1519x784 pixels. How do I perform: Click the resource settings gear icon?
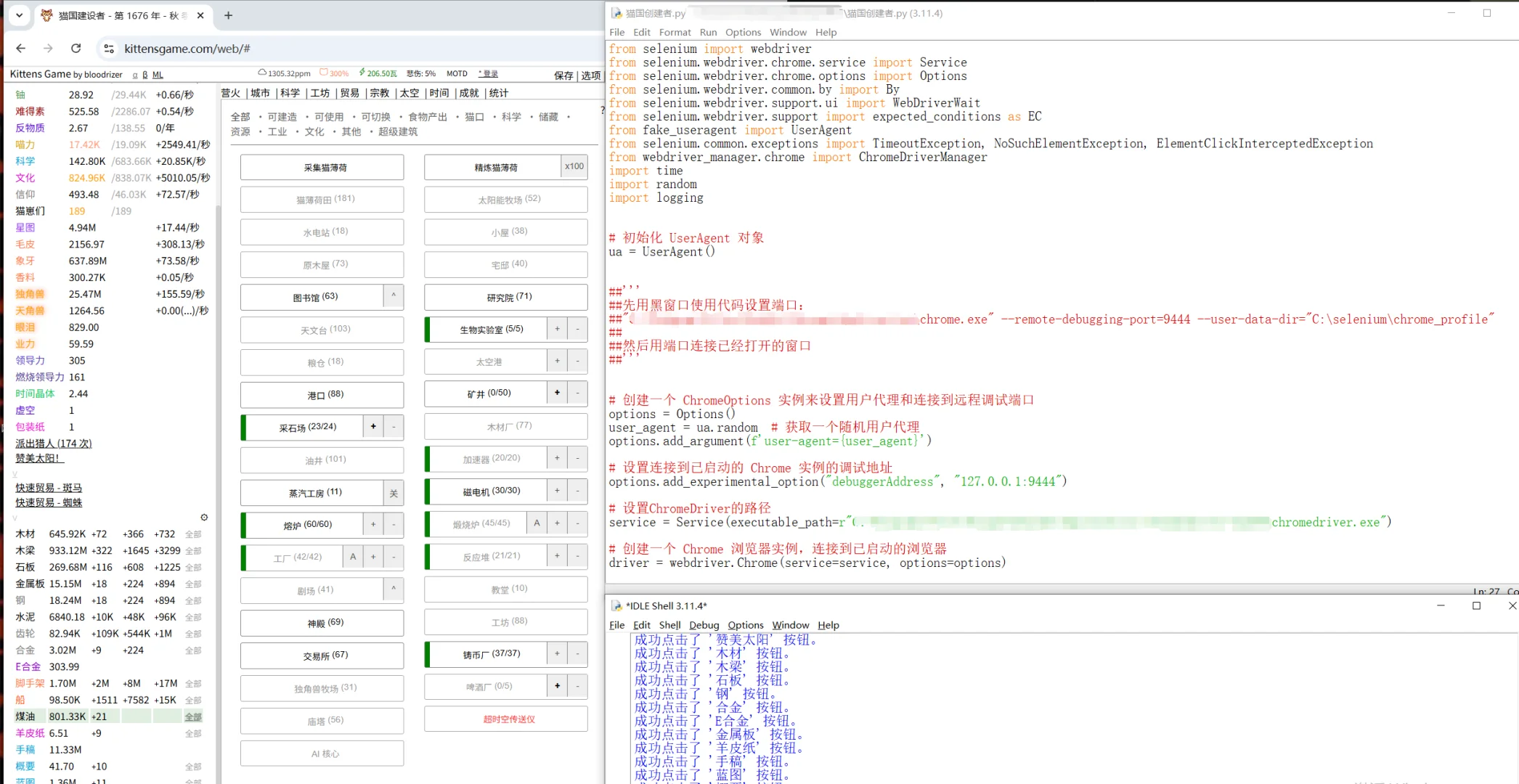[204, 518]
